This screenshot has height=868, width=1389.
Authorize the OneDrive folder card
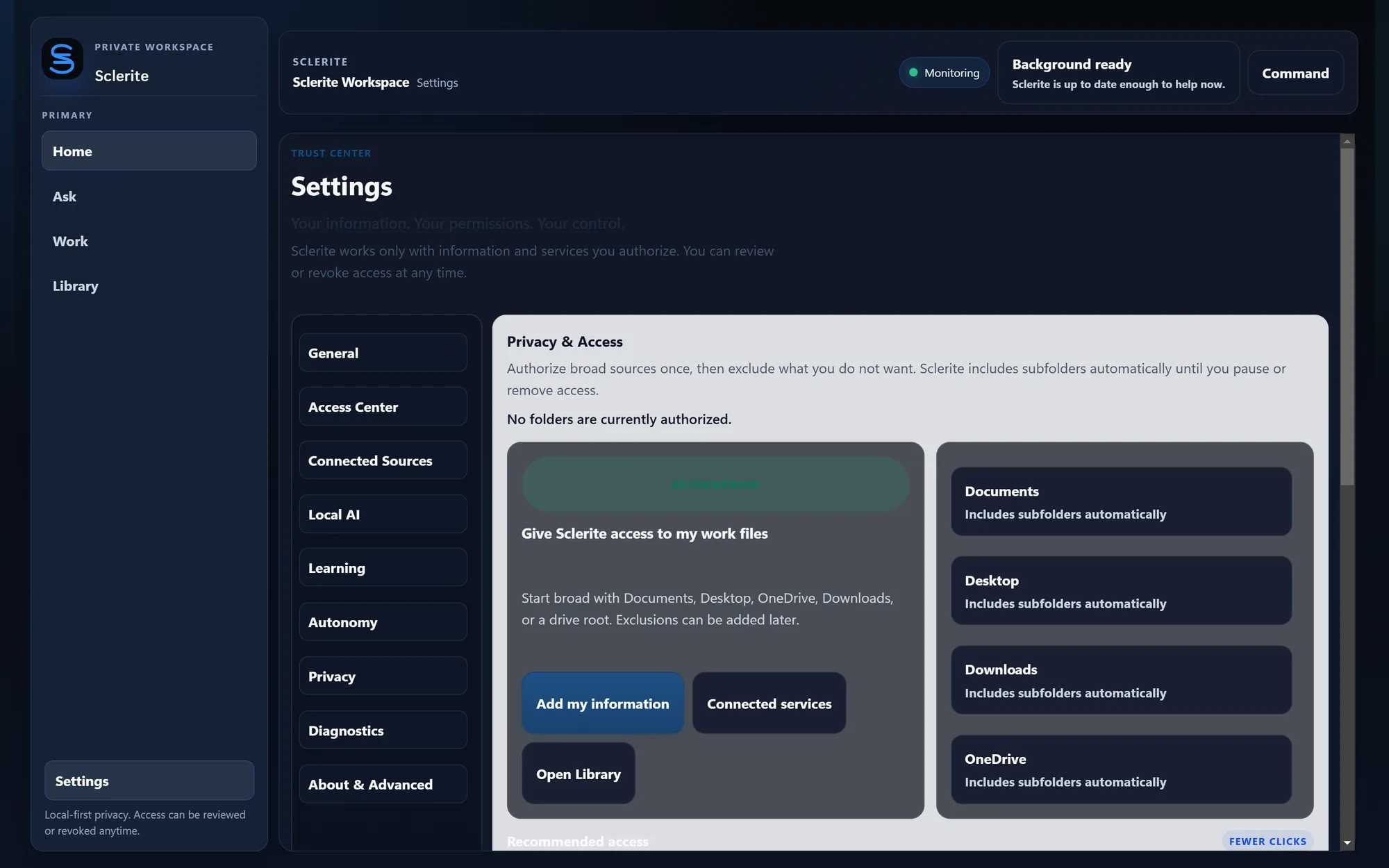[1121, 769]
